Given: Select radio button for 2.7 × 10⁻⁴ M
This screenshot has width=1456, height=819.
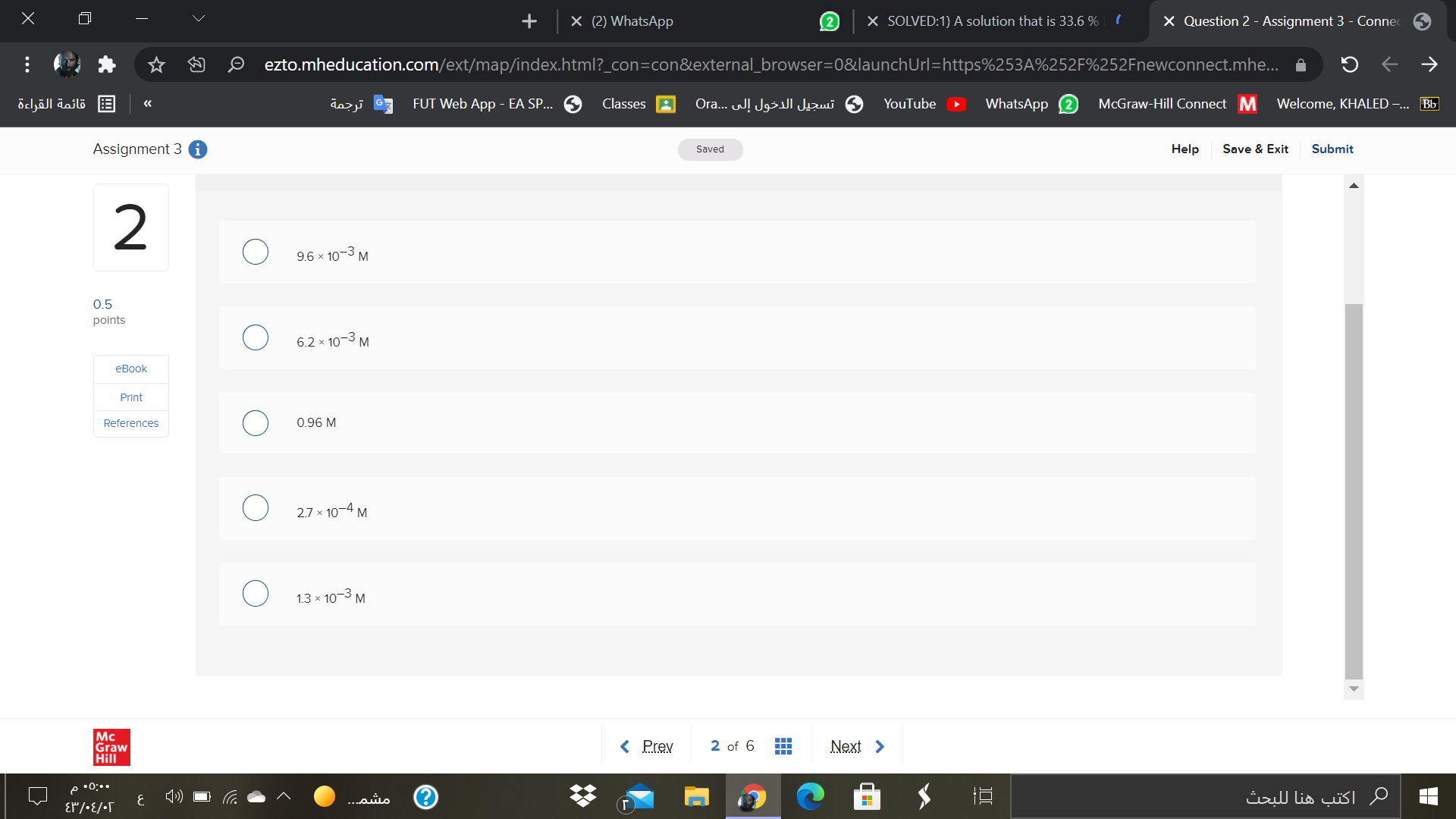Looking at the screenshot, I should pos(255,508).
